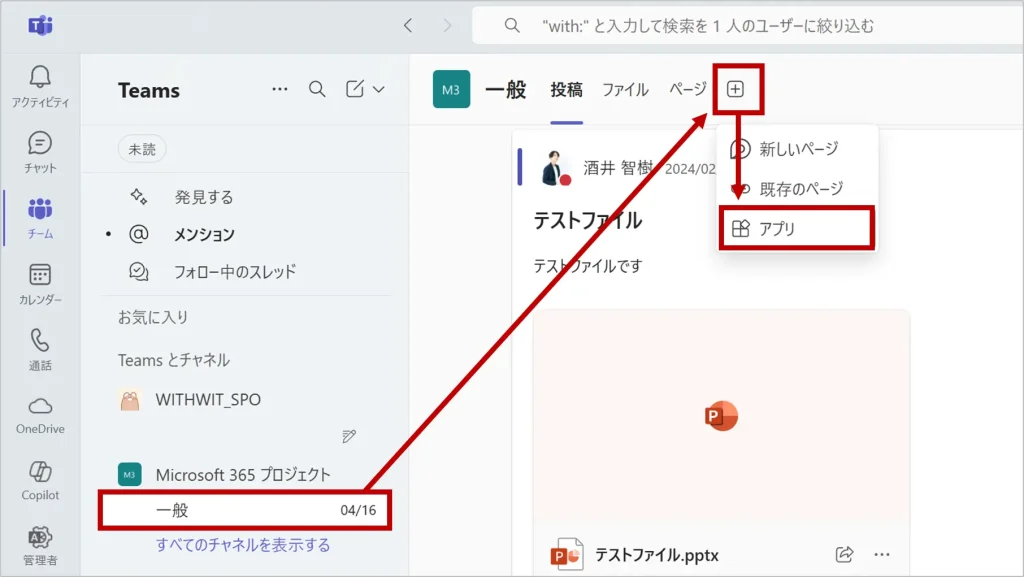Select アプリ from the dropdown menu

pos(796,229)
